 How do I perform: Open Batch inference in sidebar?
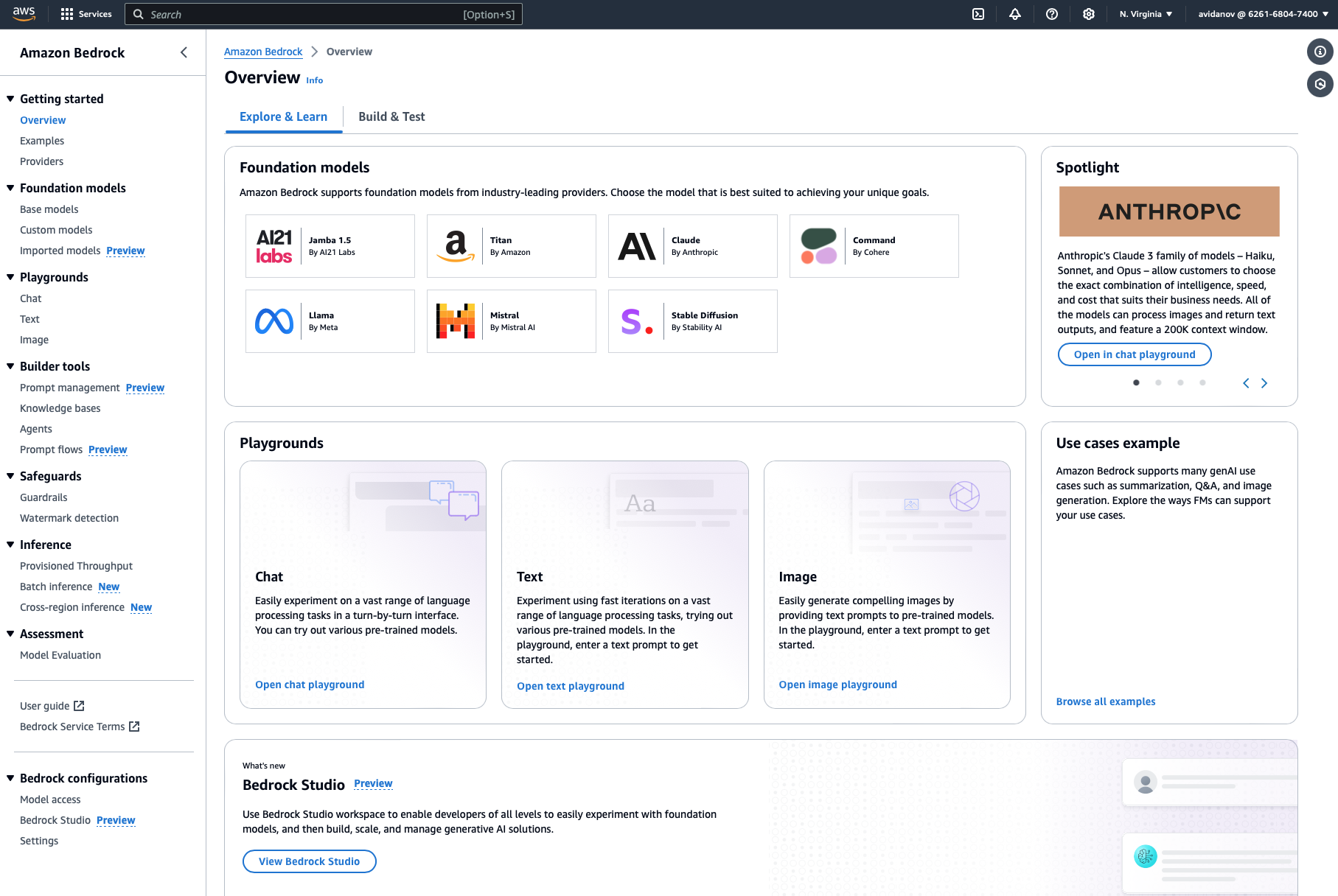coord(56,587)
